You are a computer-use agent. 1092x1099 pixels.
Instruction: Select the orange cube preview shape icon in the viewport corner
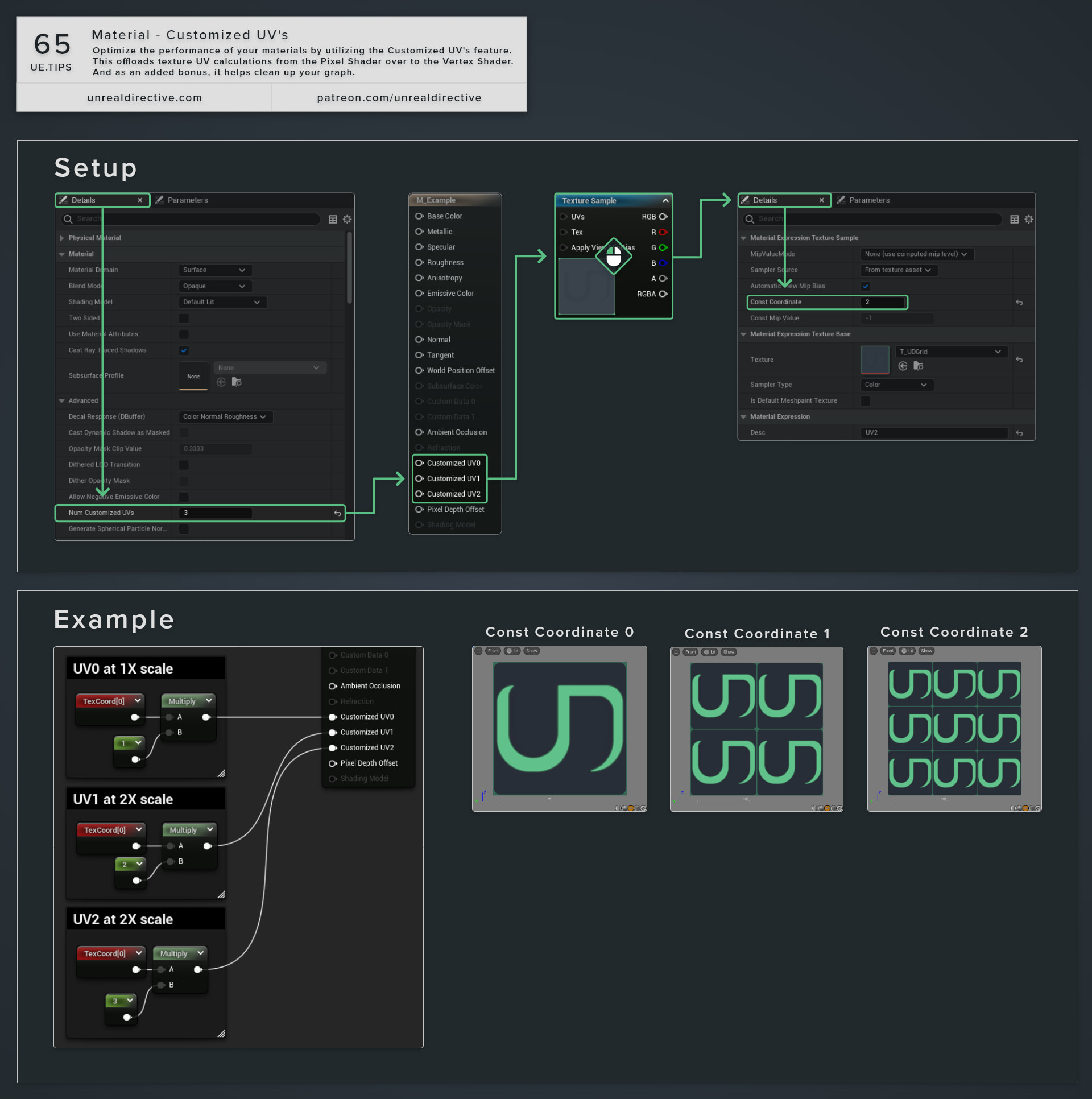click(631, 808)
